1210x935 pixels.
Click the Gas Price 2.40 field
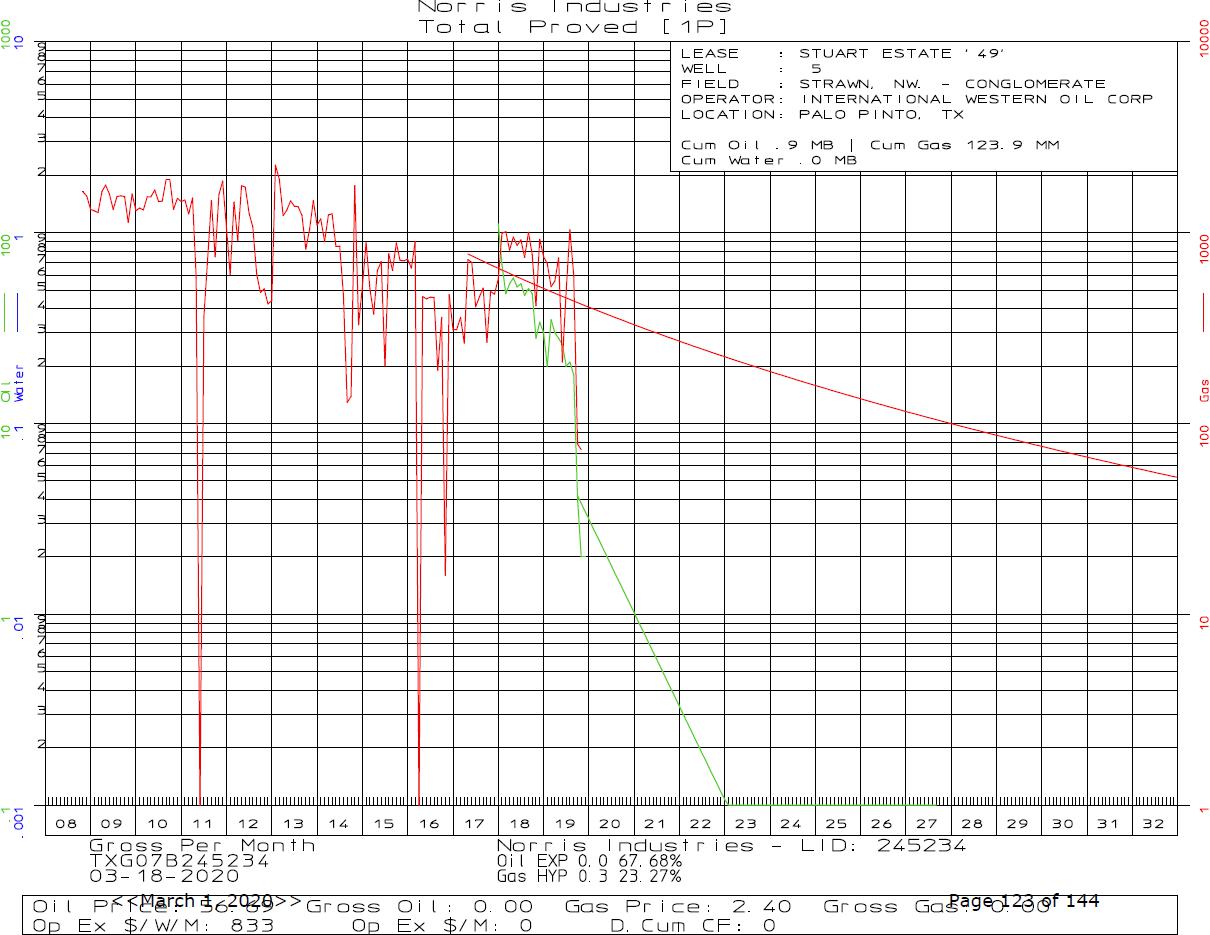coord(678,906)
